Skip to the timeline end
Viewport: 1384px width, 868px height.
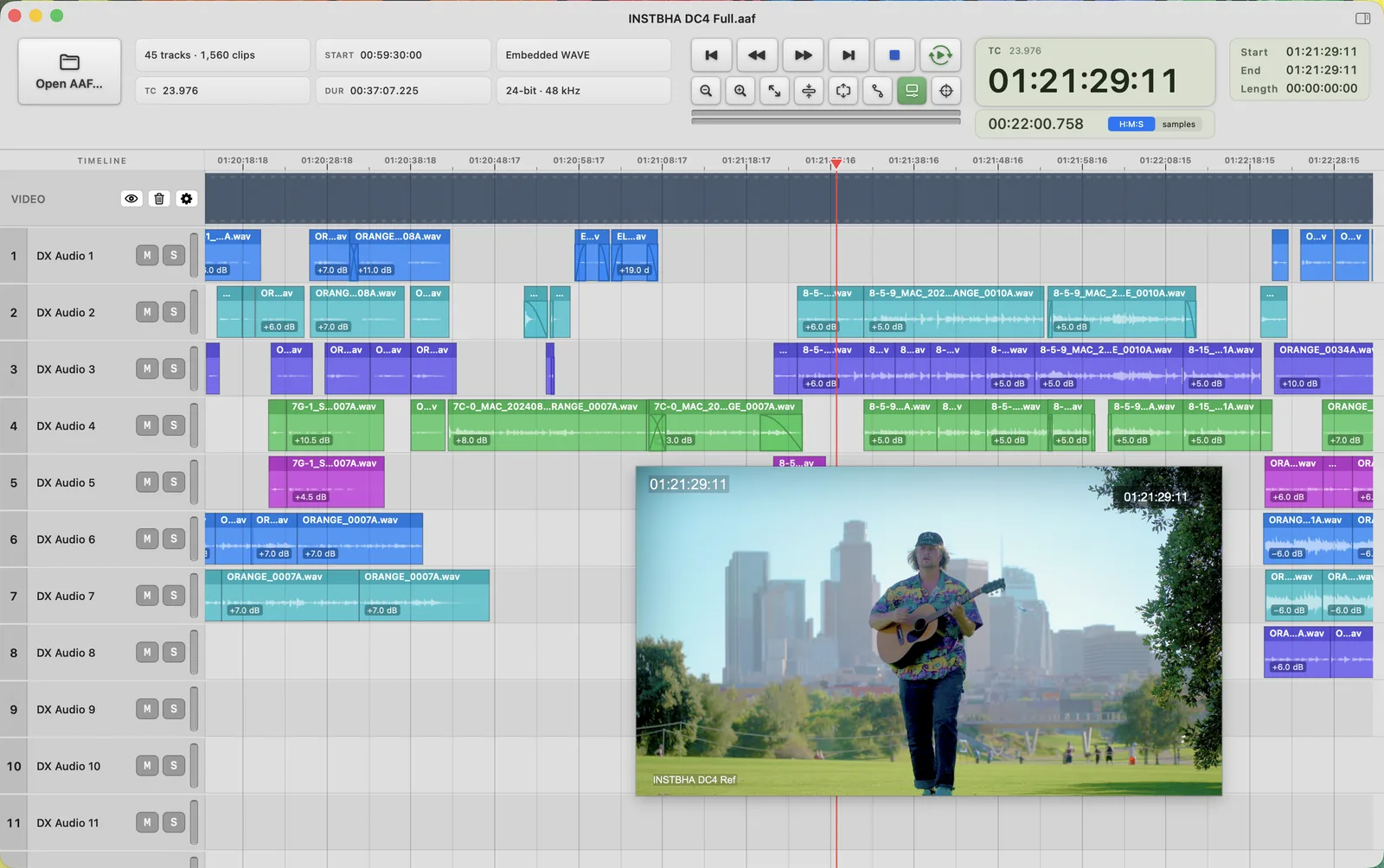849,55
